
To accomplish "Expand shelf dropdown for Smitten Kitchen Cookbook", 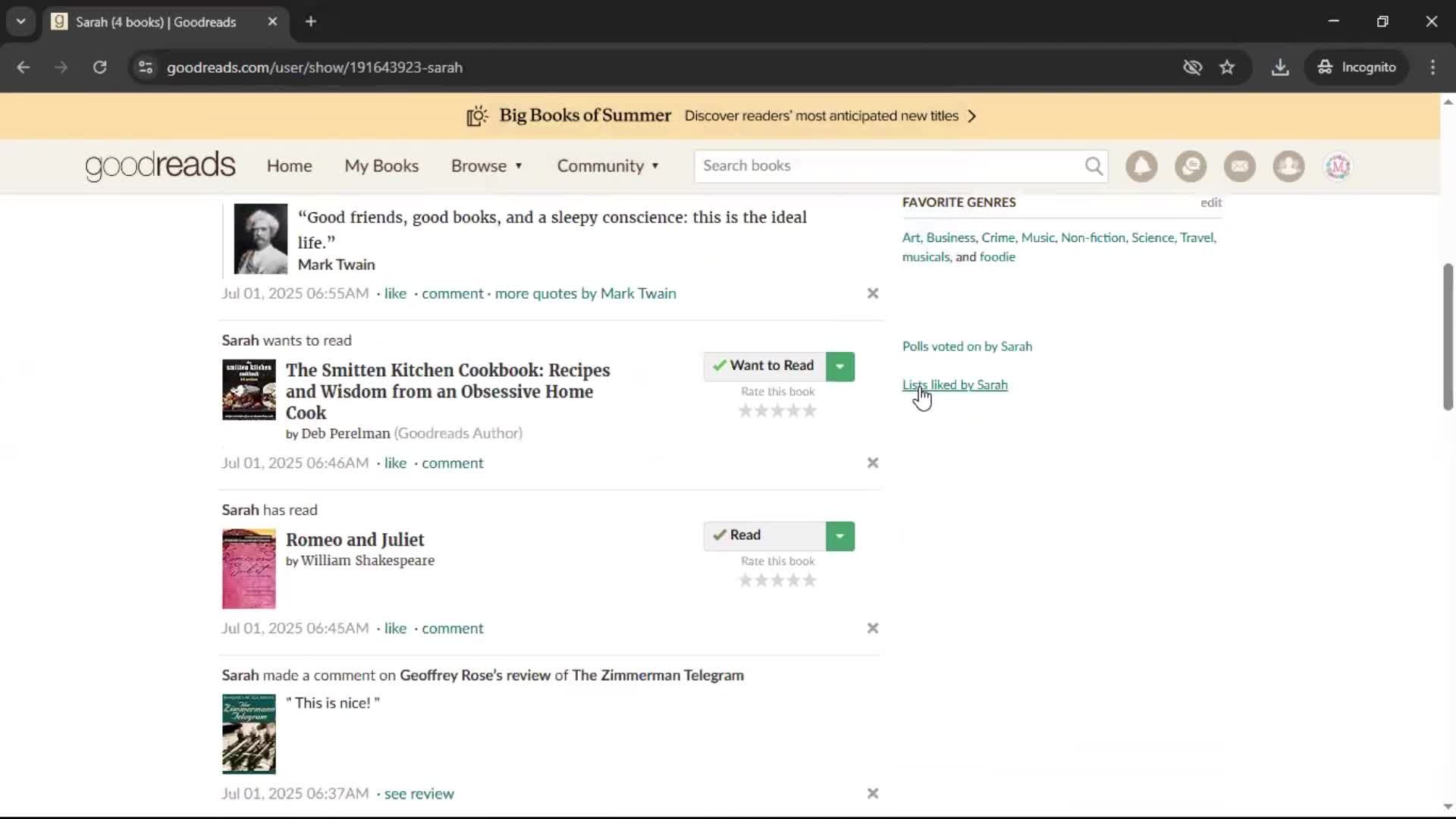I will point(840,366).
